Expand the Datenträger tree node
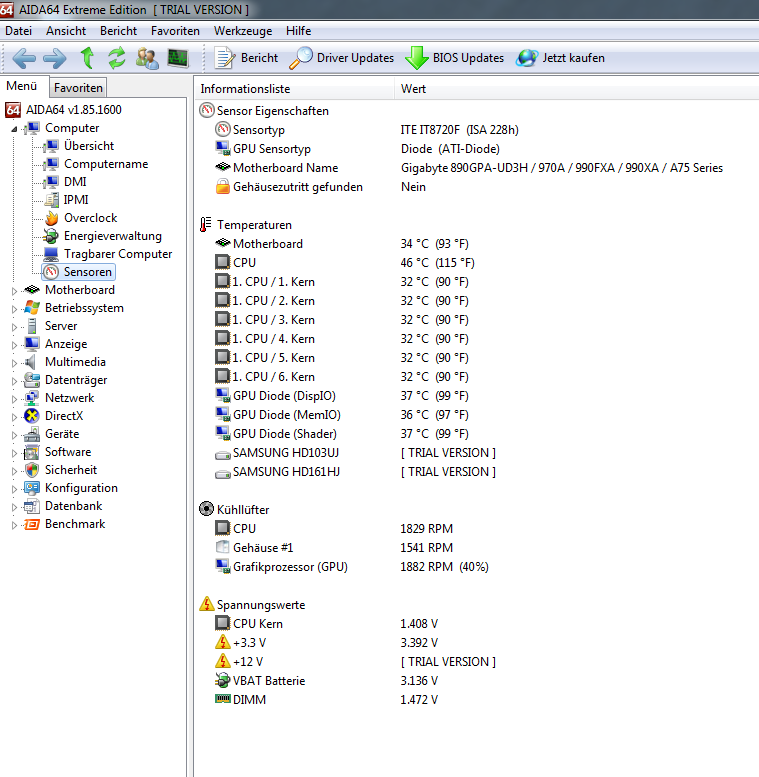 pos(14,381)
